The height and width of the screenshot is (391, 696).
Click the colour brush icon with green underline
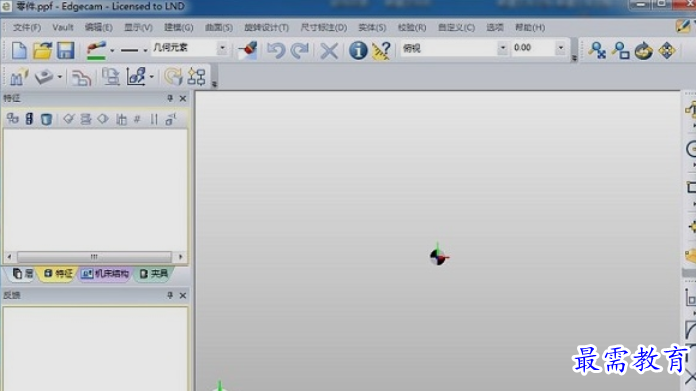click(x=96, y=50)
